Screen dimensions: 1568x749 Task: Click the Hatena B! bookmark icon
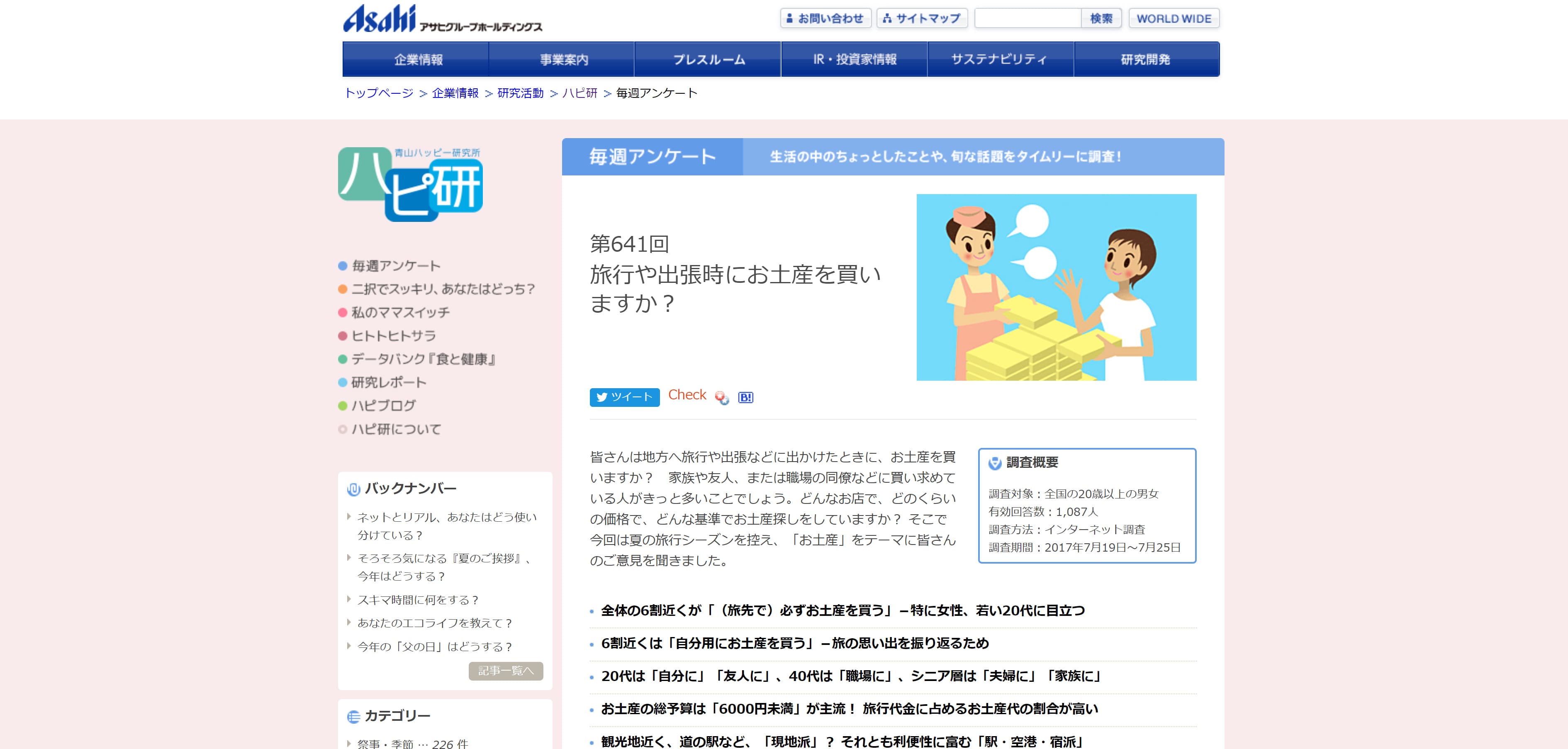745,397
